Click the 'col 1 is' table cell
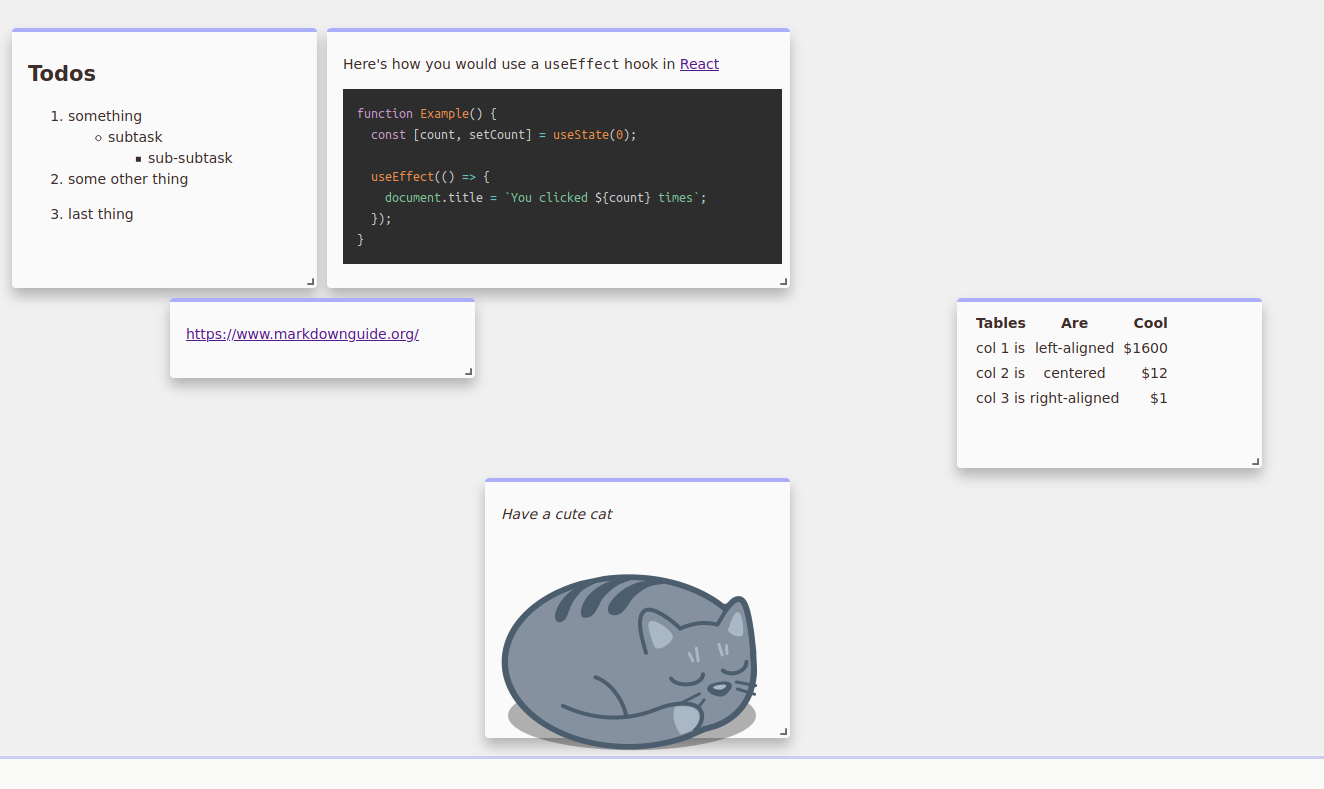The height and width of the screenshot is (789, 1324). pos(1000,348)
